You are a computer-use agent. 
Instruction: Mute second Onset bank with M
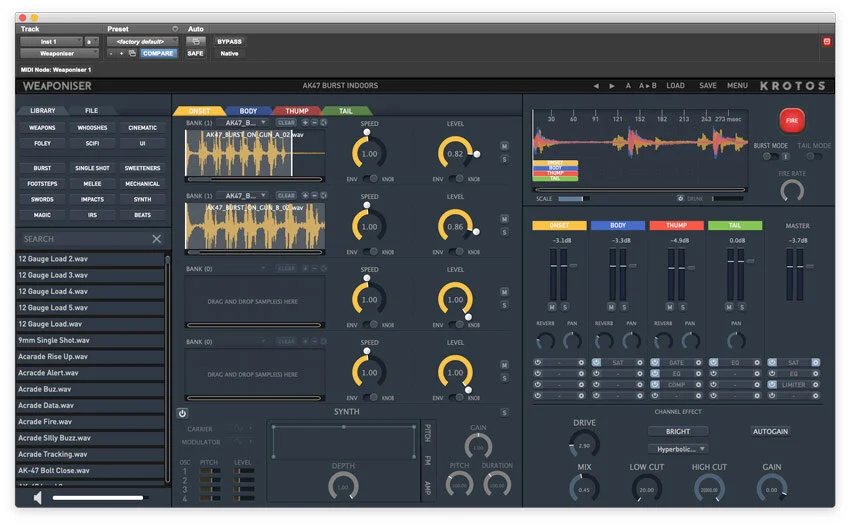pos(504,219)
